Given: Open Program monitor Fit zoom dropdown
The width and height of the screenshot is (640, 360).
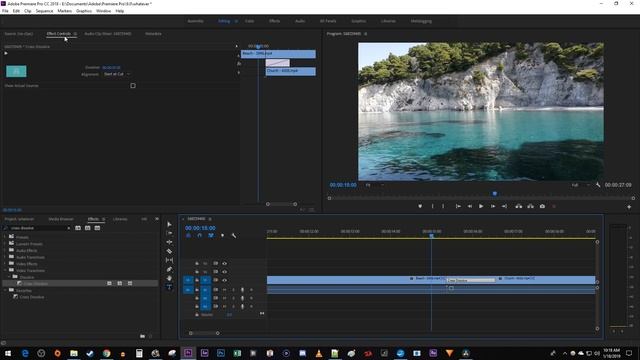Looking at the screenshot, I should click(x=375, y=185).
